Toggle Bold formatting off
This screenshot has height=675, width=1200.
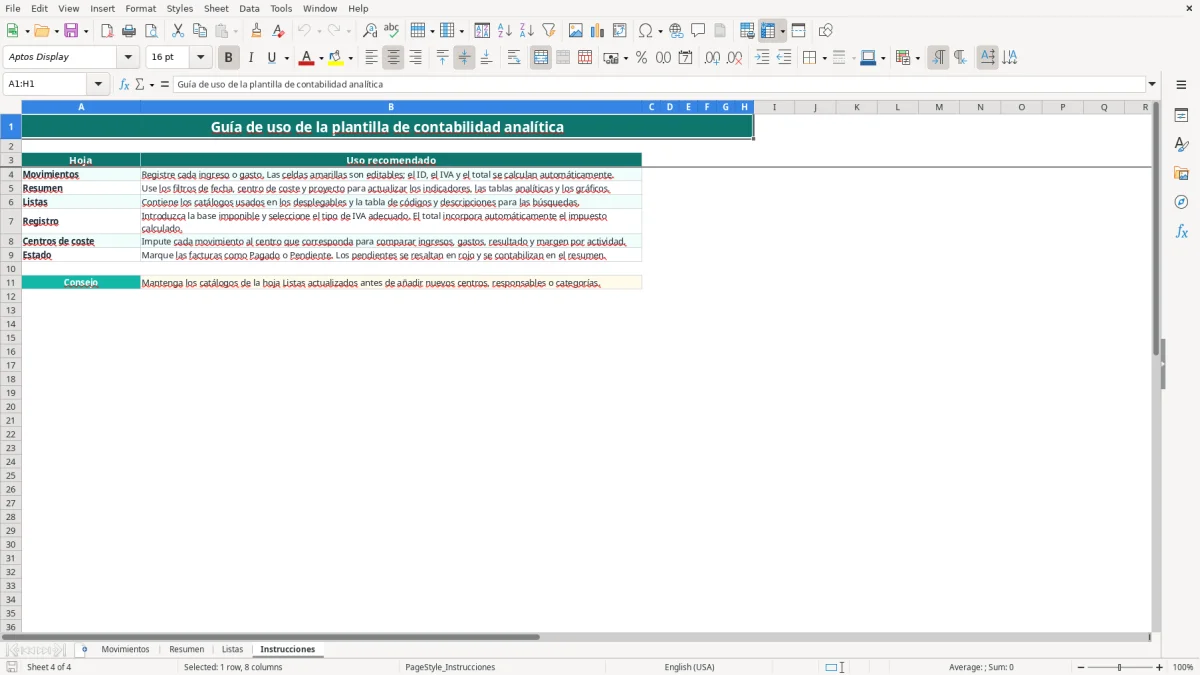228,58
